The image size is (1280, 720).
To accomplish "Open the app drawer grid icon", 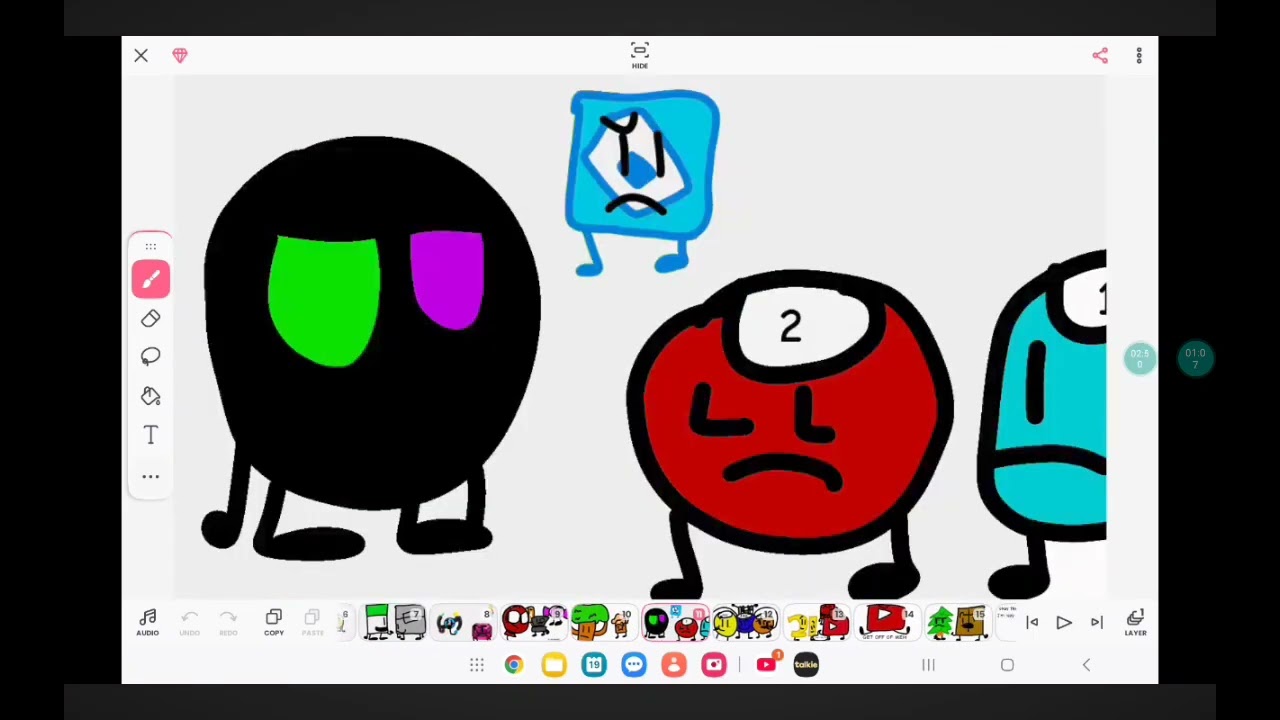I will (477, 665).
